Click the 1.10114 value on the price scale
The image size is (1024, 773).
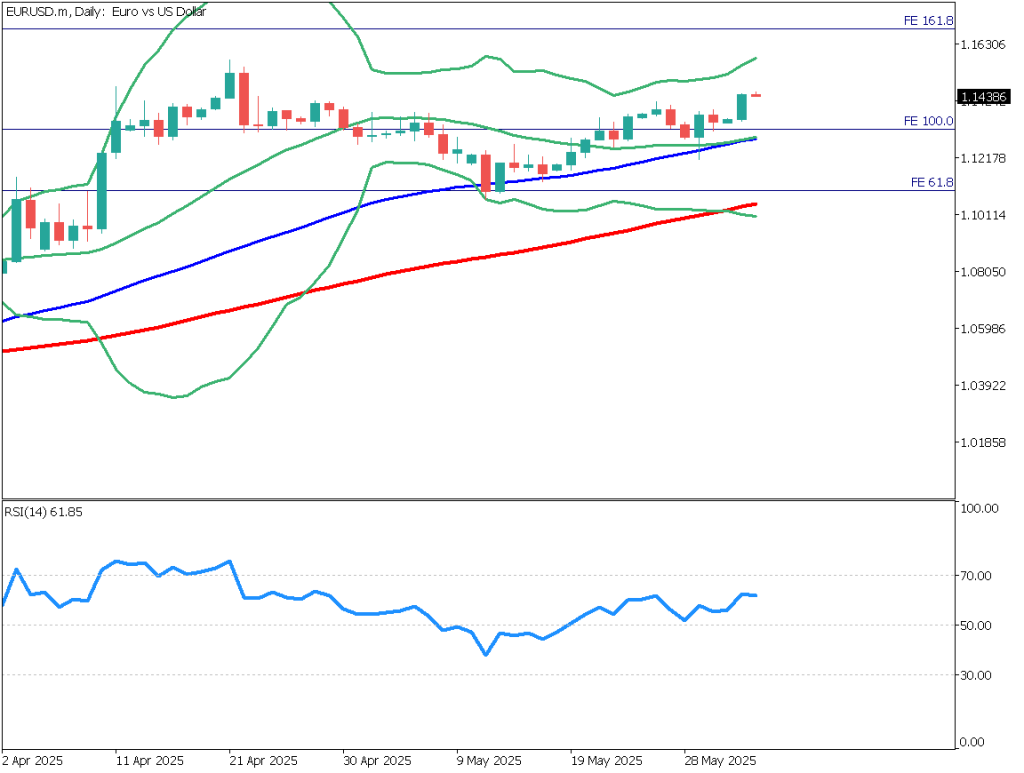(x=981, y=215)
